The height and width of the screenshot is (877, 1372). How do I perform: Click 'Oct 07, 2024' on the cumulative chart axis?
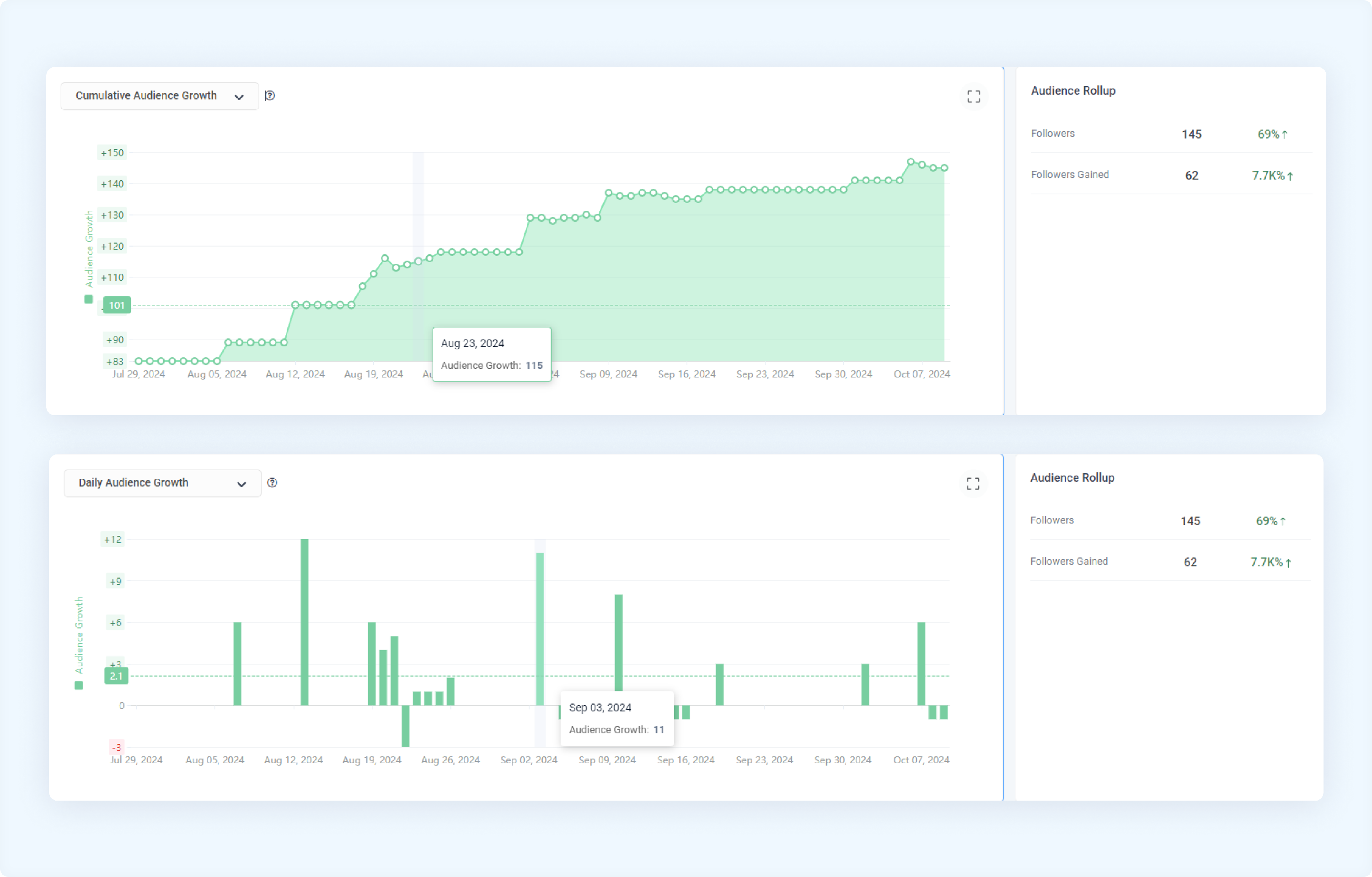coord(922,374)
